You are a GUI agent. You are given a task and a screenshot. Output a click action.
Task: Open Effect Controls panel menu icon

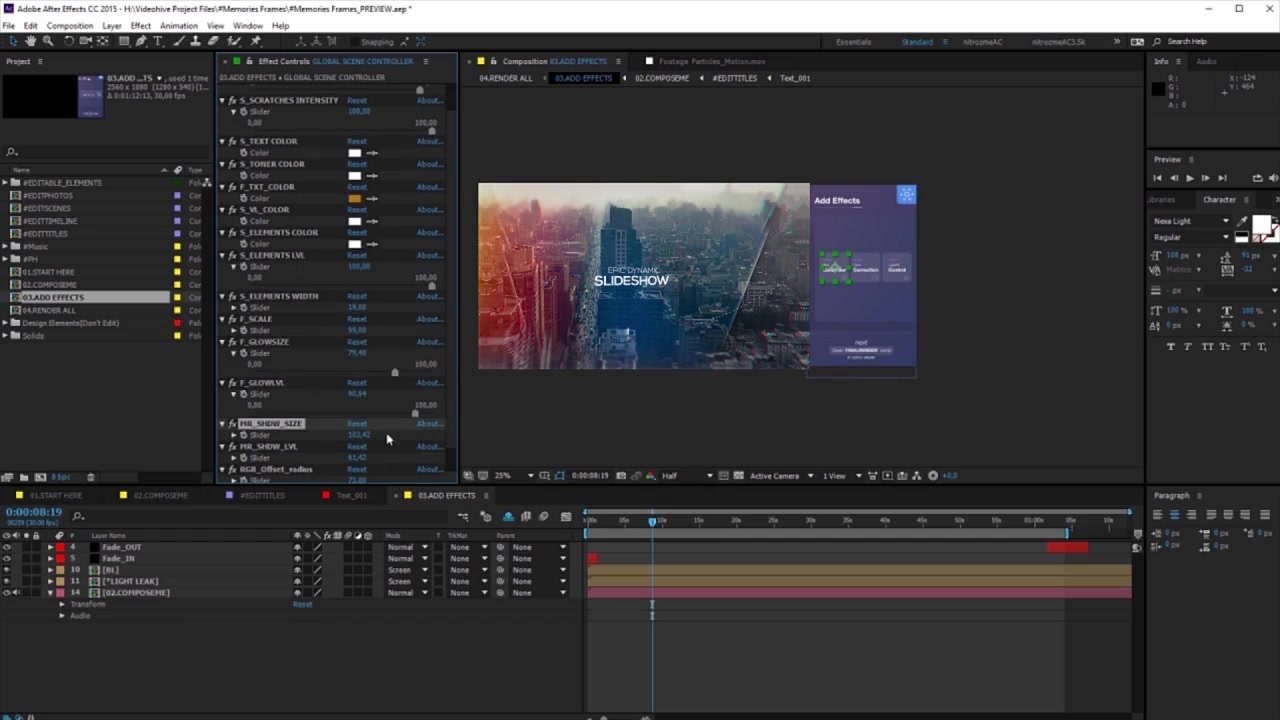425,61
